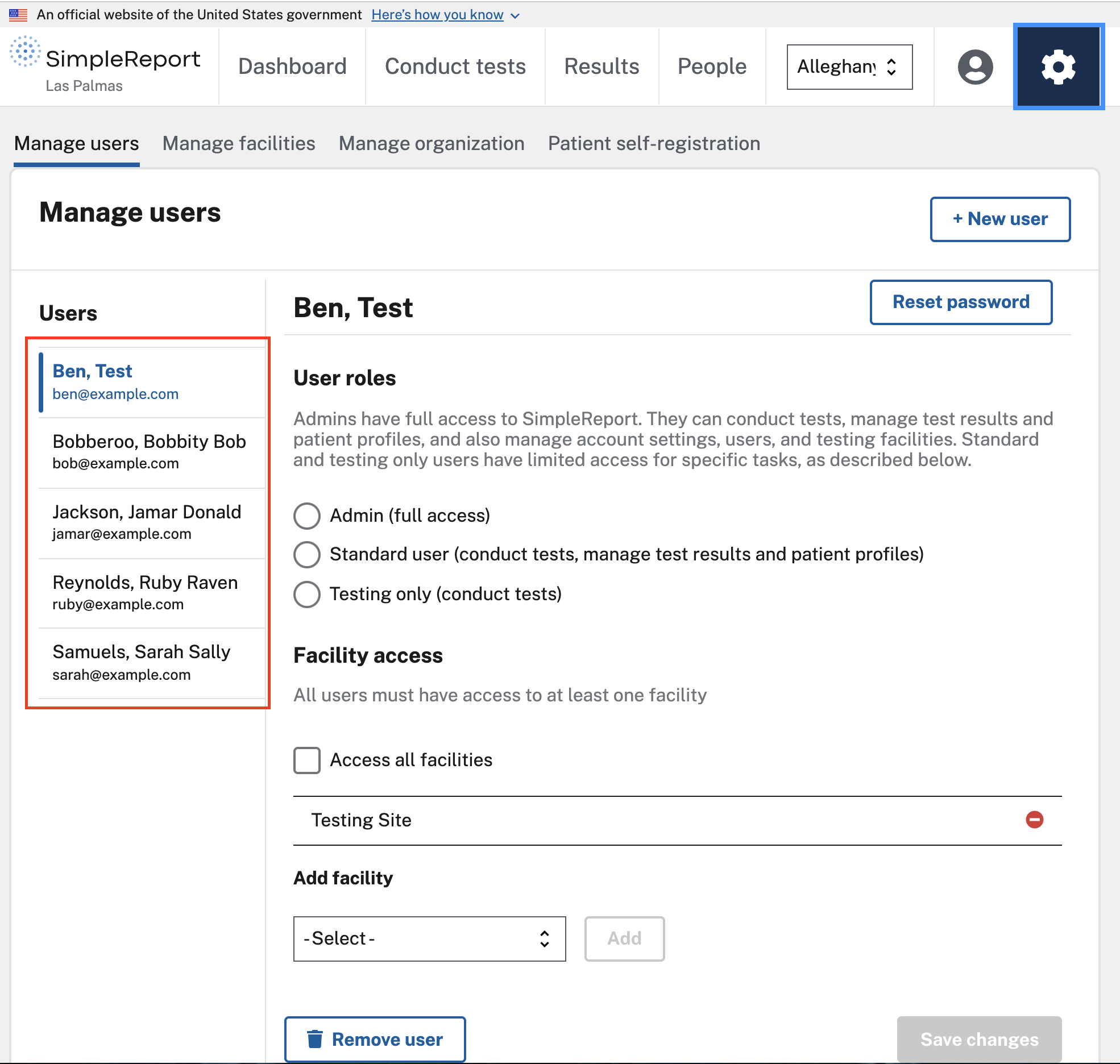1120x1064 pixels.
Task: Select user Ben, Test in list
Action: (x=152, y=382)
